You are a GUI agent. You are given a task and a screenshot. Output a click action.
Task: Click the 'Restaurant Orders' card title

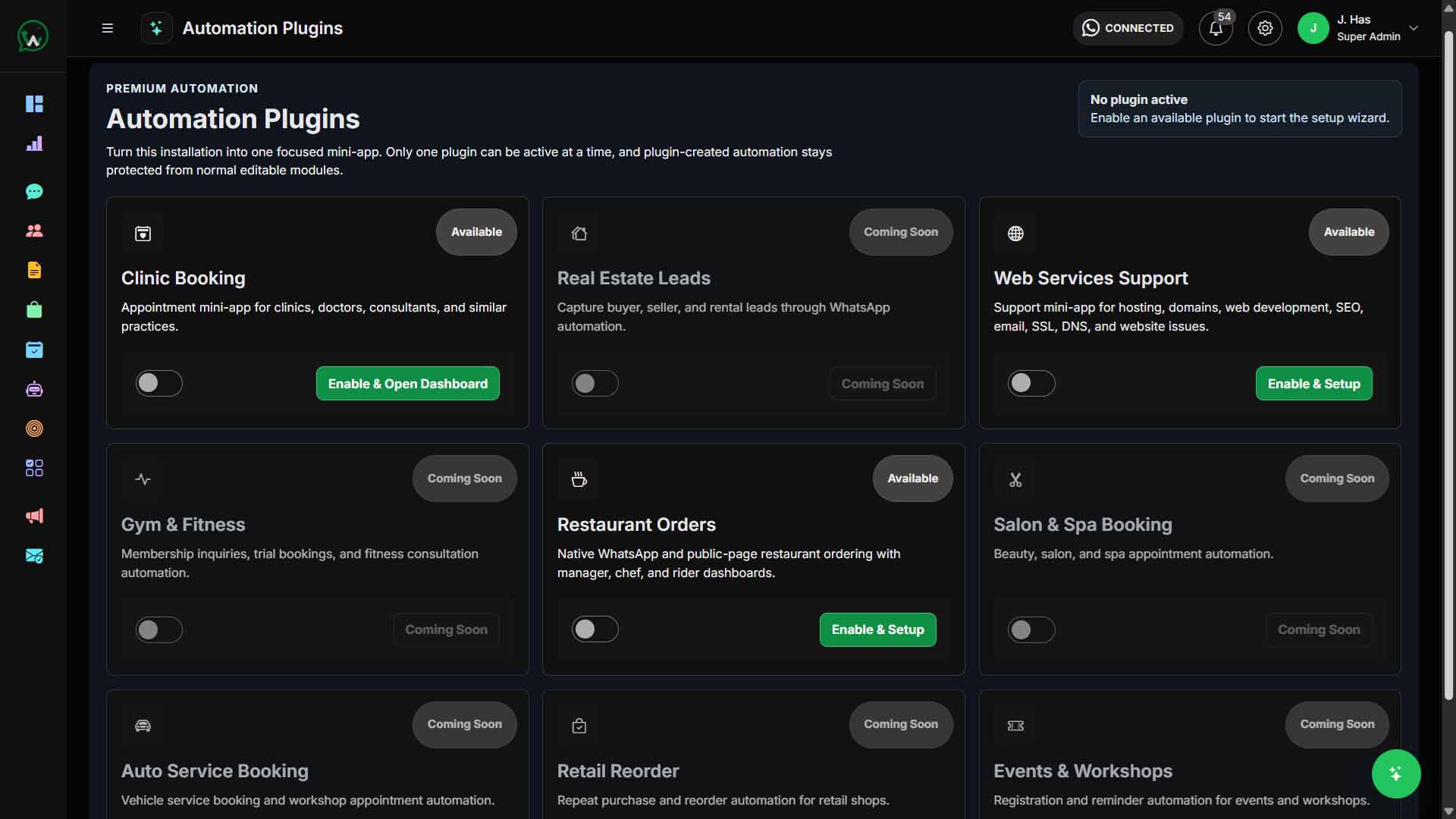[x=636, y=525]
